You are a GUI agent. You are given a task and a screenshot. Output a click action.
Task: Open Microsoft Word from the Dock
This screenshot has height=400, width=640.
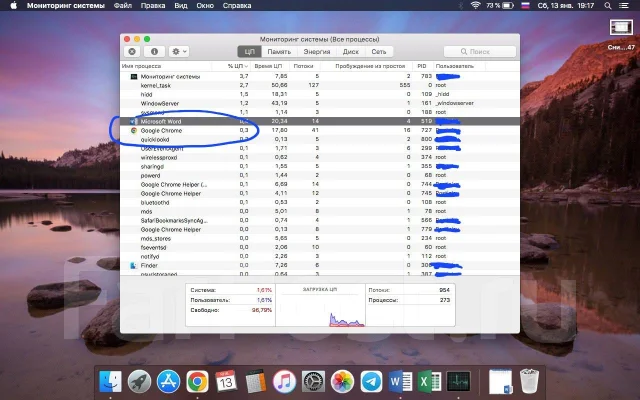(400, 382)
